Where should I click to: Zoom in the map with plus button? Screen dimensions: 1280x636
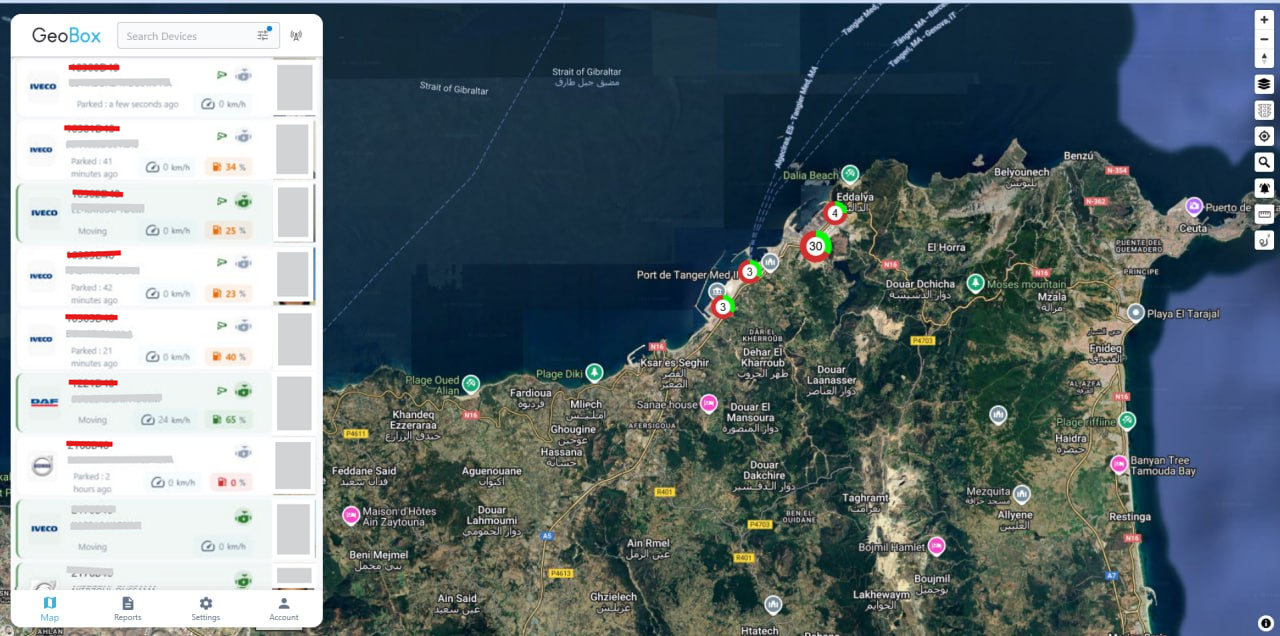coord(1264,19)
